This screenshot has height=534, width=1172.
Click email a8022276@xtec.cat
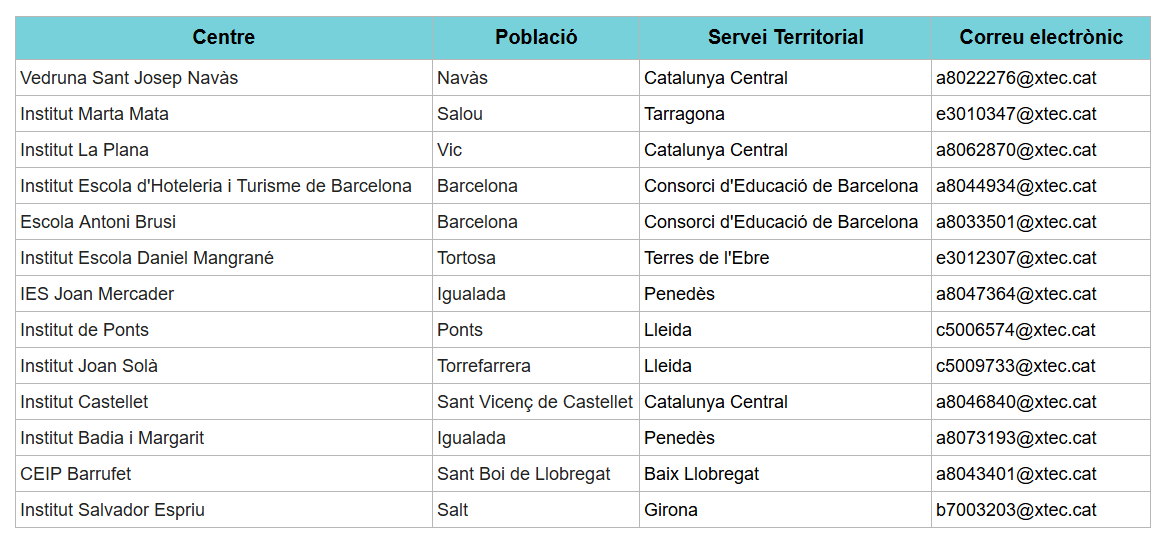1016,78
